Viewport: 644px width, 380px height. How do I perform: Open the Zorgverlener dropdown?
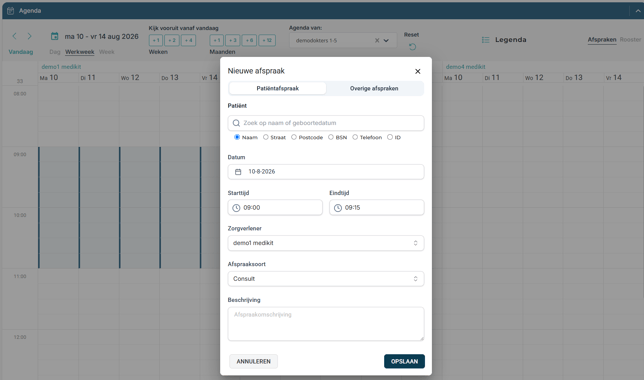point(326,243)
